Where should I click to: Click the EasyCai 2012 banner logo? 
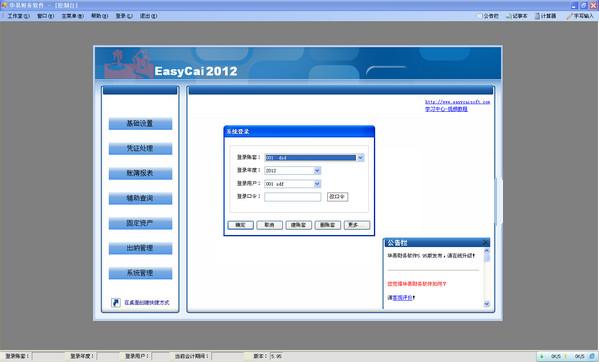coord(196,71)
